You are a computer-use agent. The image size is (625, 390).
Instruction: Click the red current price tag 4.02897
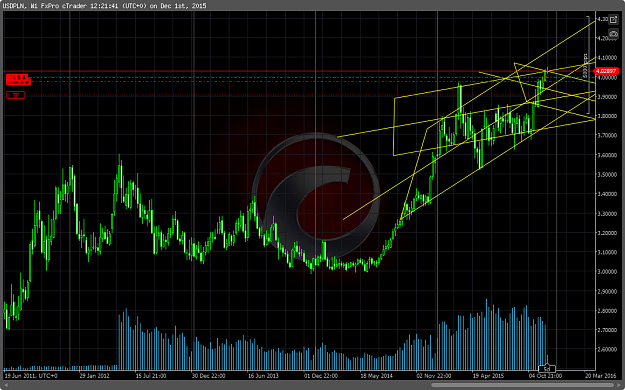click(x=606, y=71)
